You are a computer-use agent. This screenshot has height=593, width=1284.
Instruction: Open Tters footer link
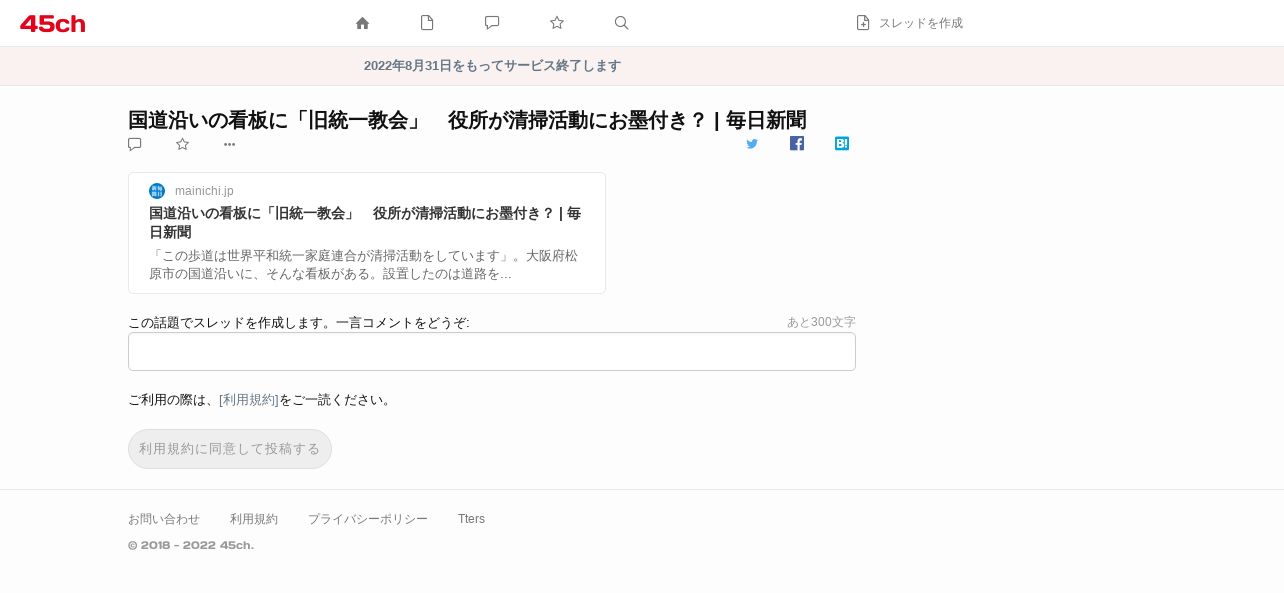(x=471, y=519)
